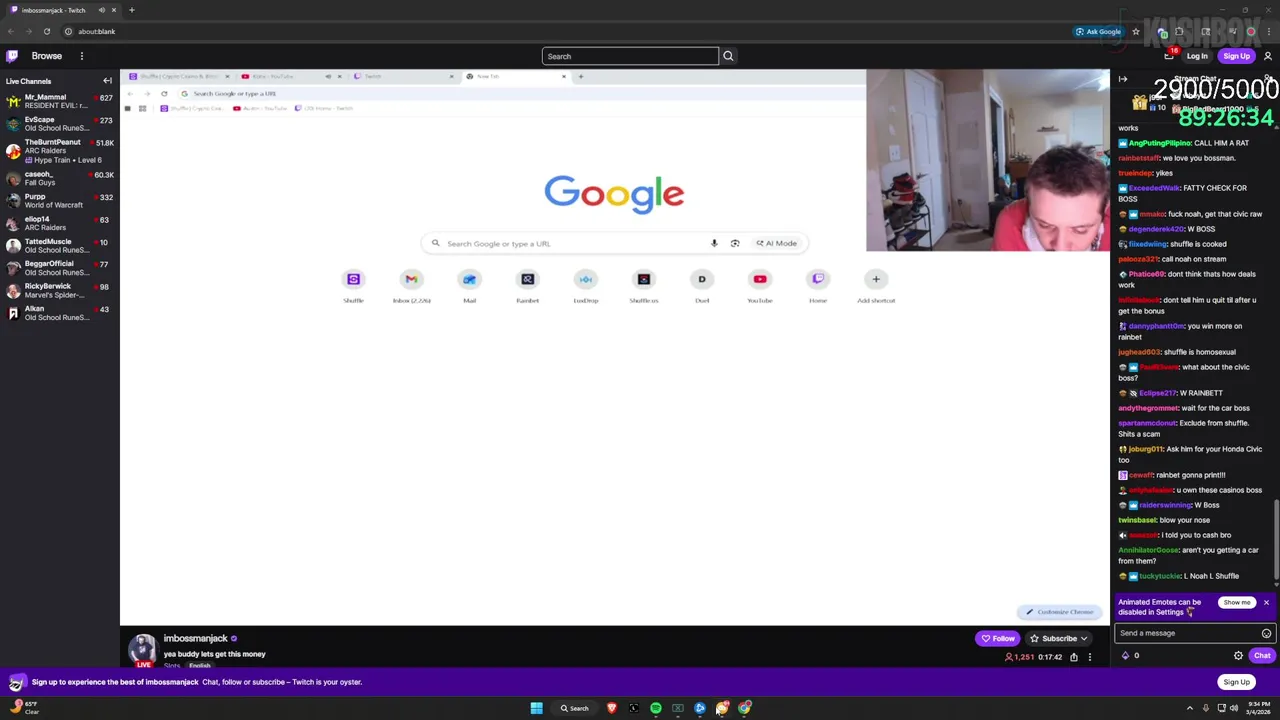Image resolution: width=1280 pixels, height=720 pixels.
Task: Click Sign Up button in top navigation
Action: pos(1236,56)
